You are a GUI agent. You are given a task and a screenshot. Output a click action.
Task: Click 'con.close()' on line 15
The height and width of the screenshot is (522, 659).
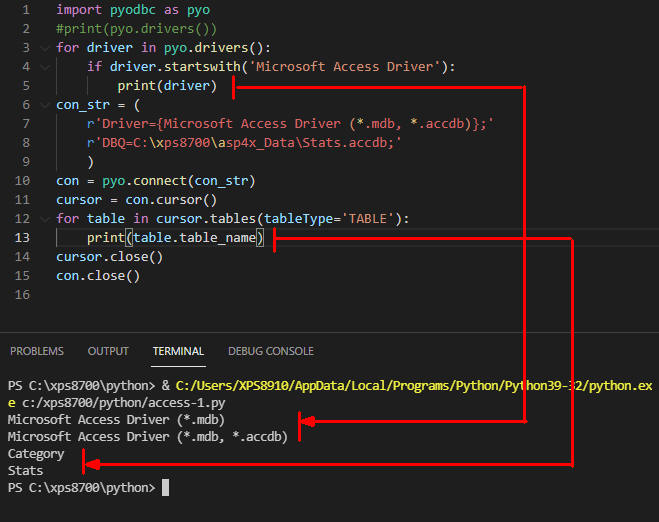click(x=98, y=276)
